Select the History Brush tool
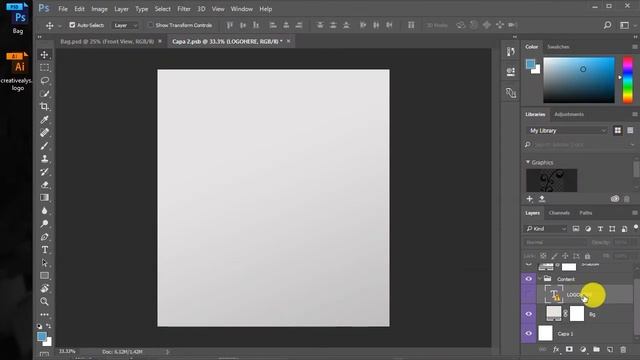This screenshot has width=640, height=360. point(44,171)
